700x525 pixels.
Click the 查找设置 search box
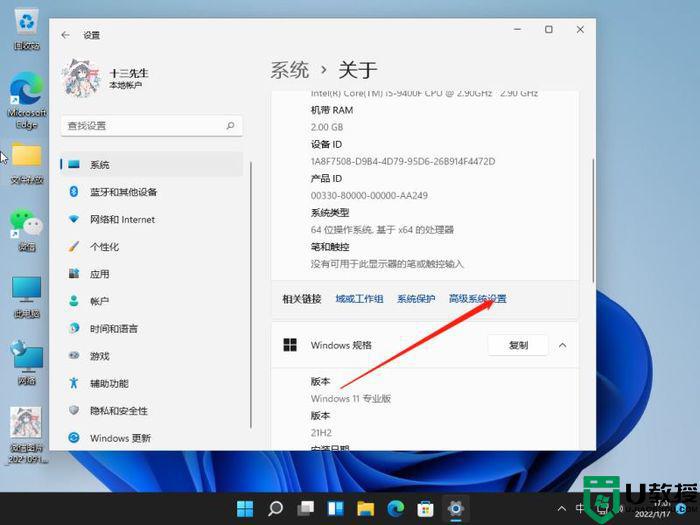pos(145,126)
